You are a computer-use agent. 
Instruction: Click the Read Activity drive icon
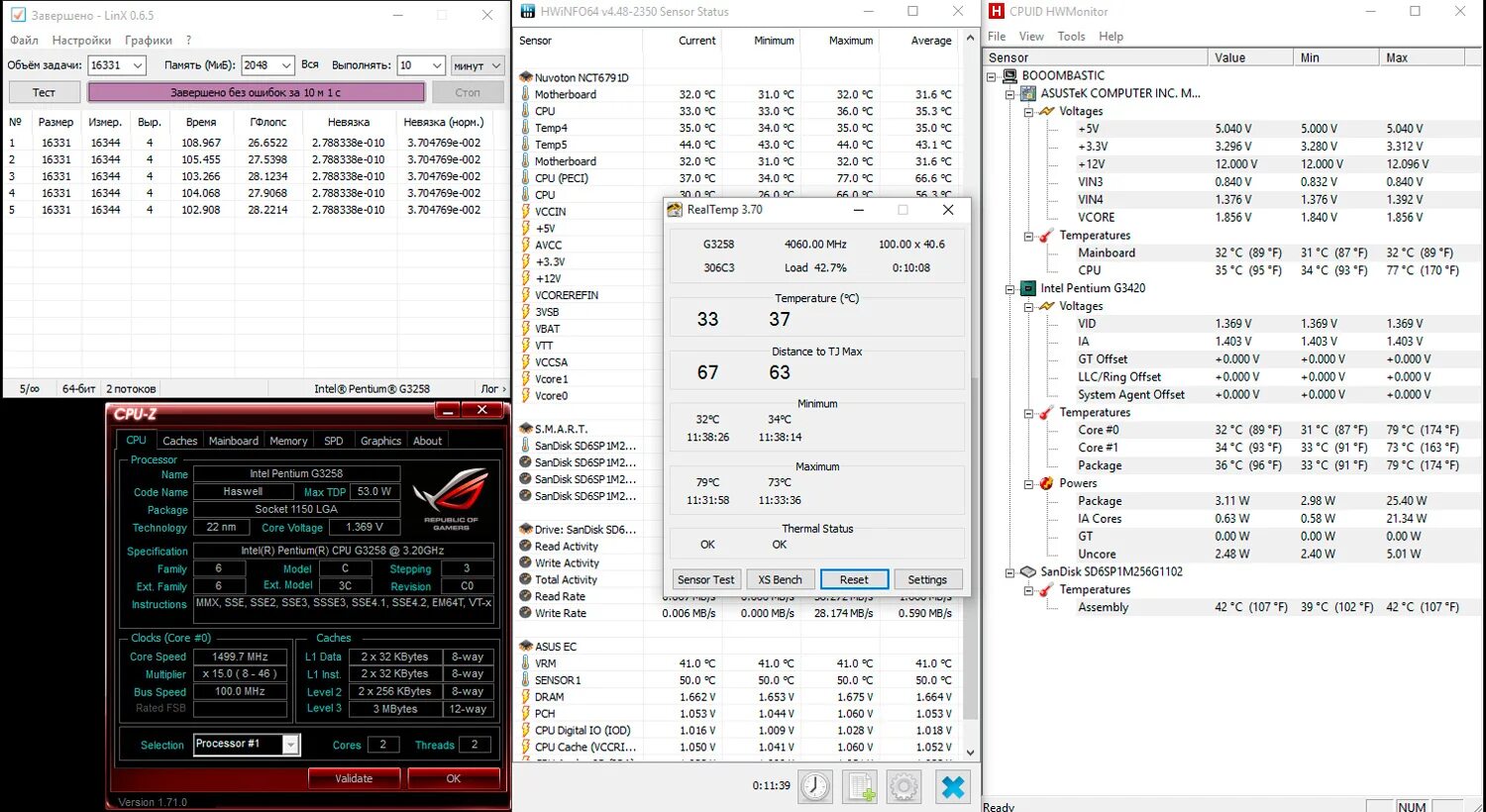(526, 547)
